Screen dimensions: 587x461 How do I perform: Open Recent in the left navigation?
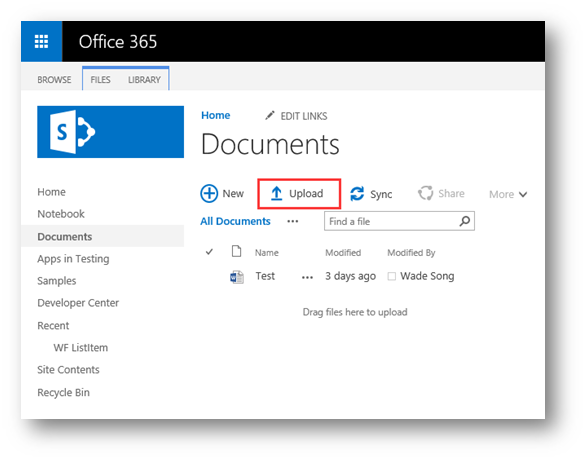pos(53,325)
